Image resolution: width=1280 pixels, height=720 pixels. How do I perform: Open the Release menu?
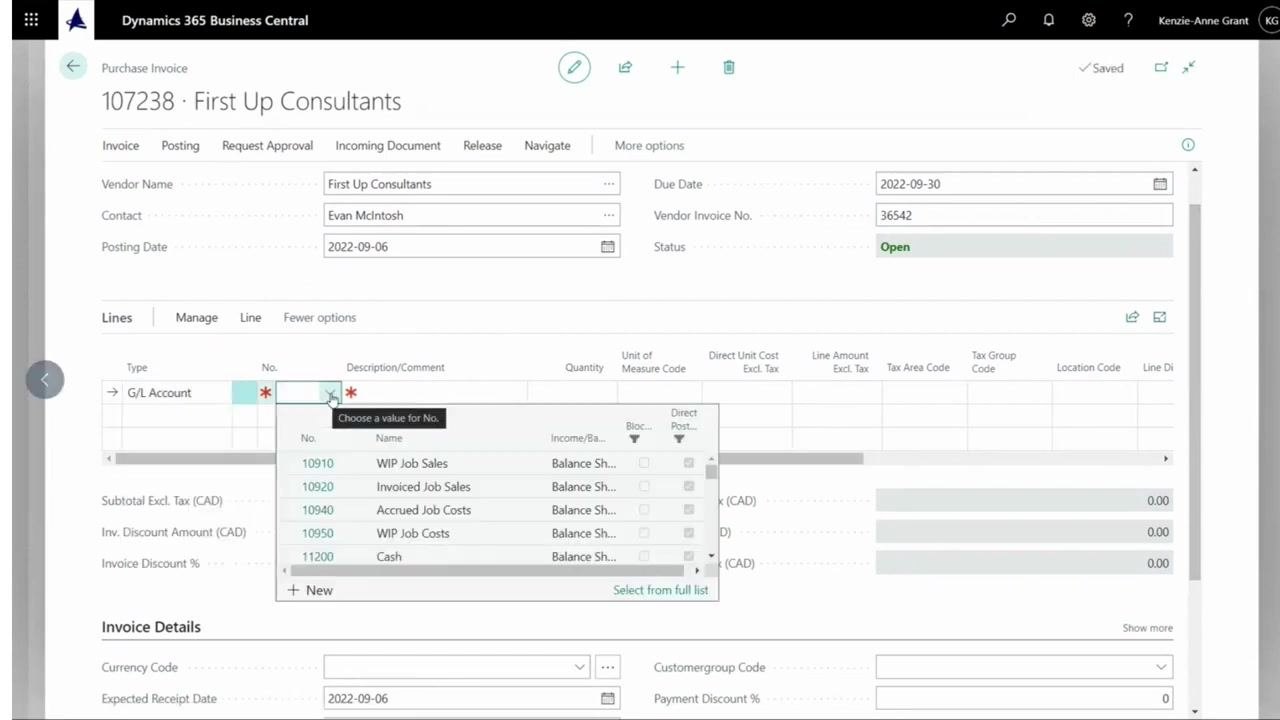point(482,145)
